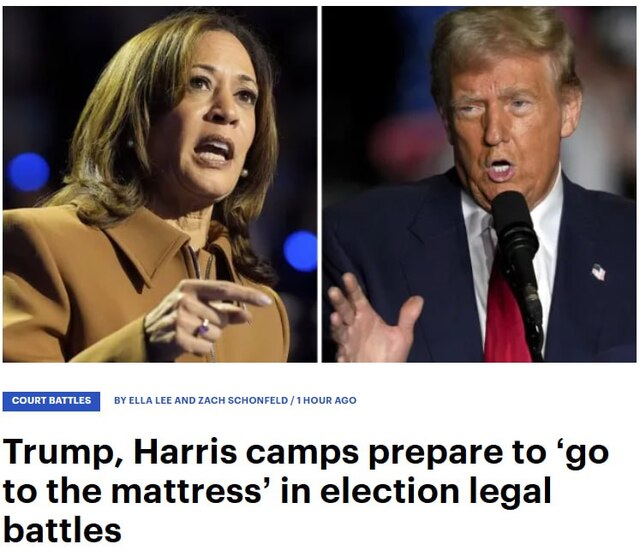Click the "1 hour ago" timestamp

point(327,400)
